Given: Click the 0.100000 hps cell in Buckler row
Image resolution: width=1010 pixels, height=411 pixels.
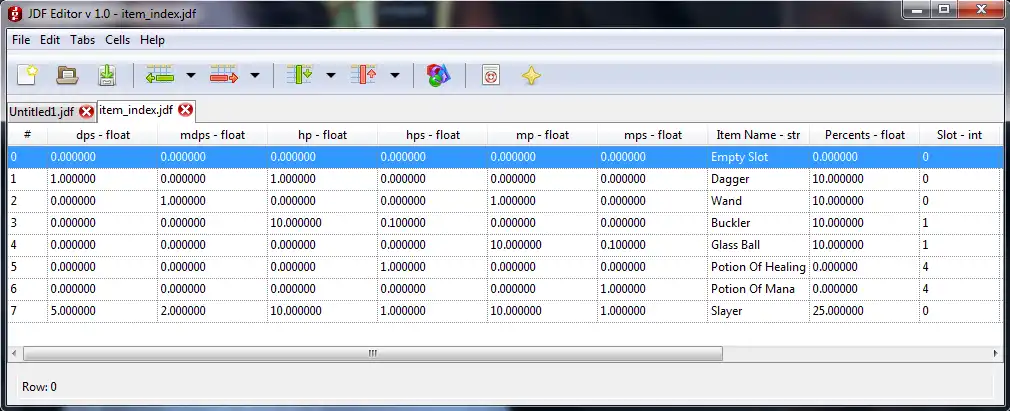Looking at the screenshot, I should pos(433,223).
